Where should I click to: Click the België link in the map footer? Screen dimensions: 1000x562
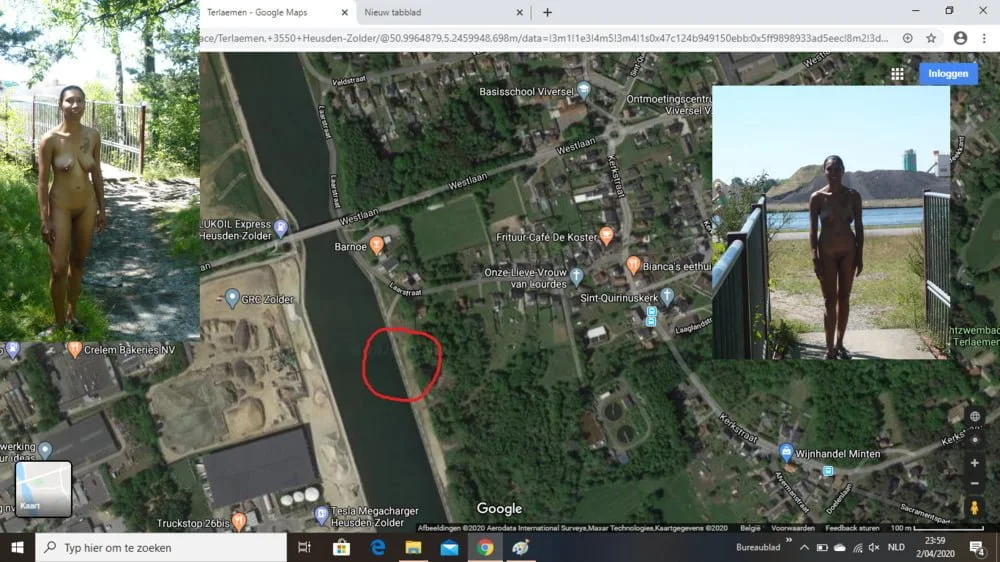[750, 528]
